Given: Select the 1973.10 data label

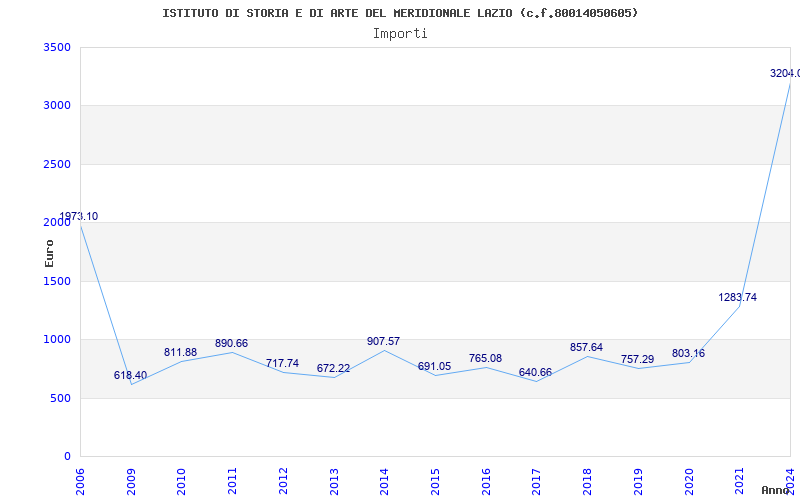Looking at the screenshot, I should 79,216.
